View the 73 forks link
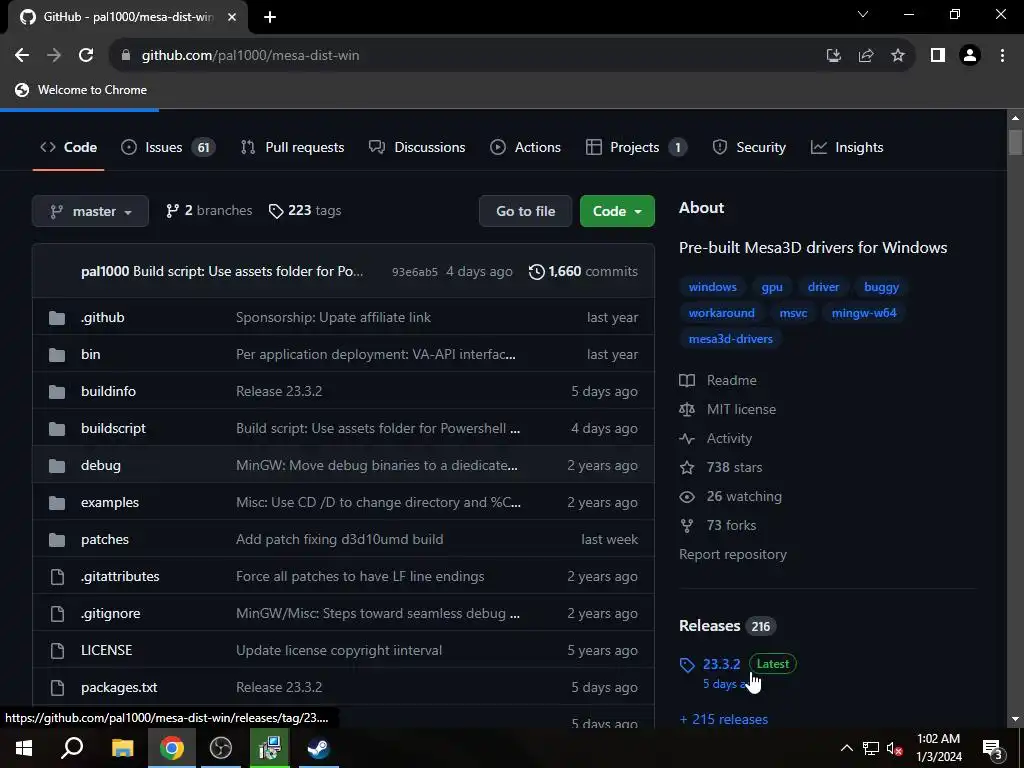This screenshot has height=768, width=1024. click(718, 525)
